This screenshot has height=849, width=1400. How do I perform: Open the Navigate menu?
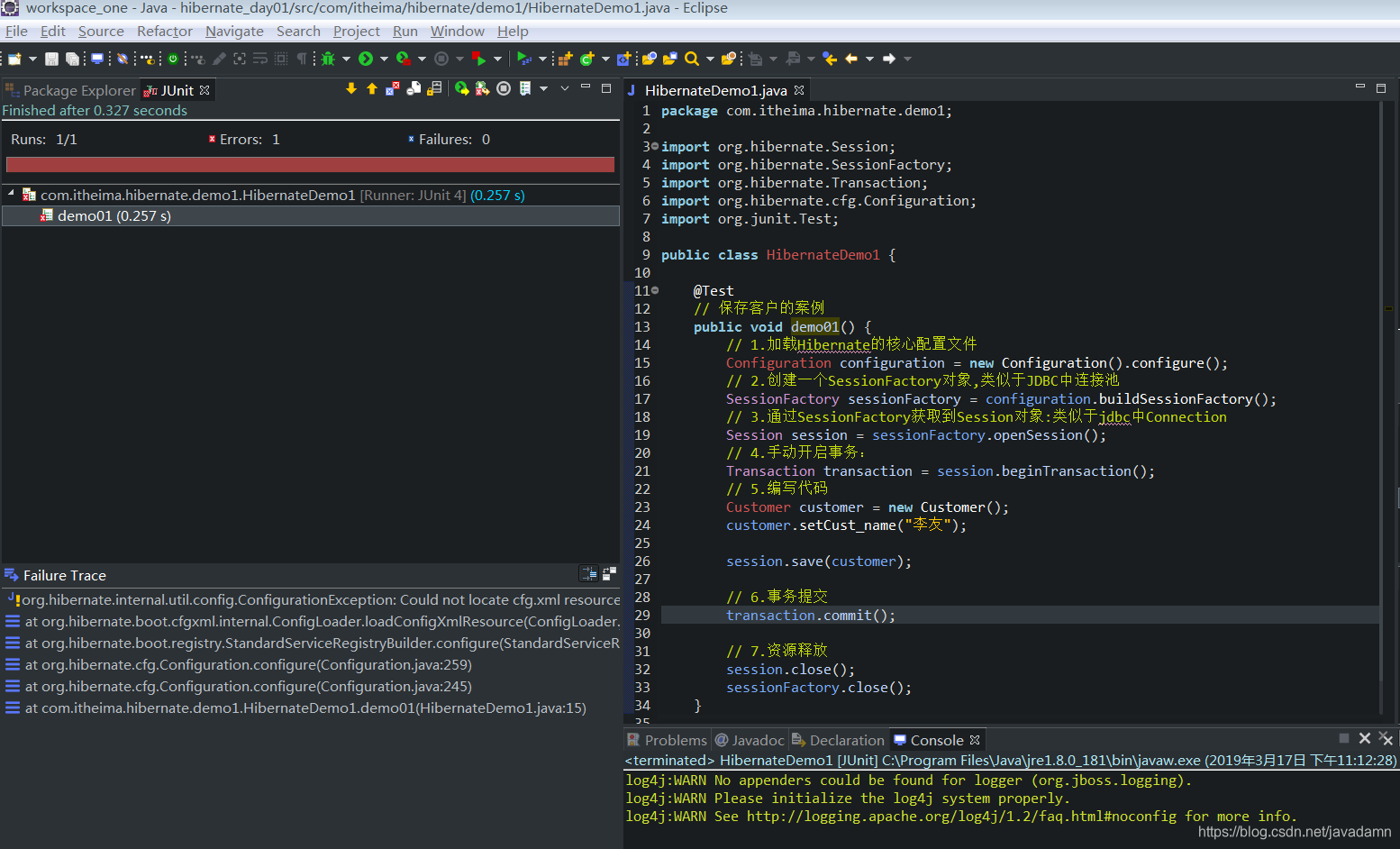click(x=234, y=31)
